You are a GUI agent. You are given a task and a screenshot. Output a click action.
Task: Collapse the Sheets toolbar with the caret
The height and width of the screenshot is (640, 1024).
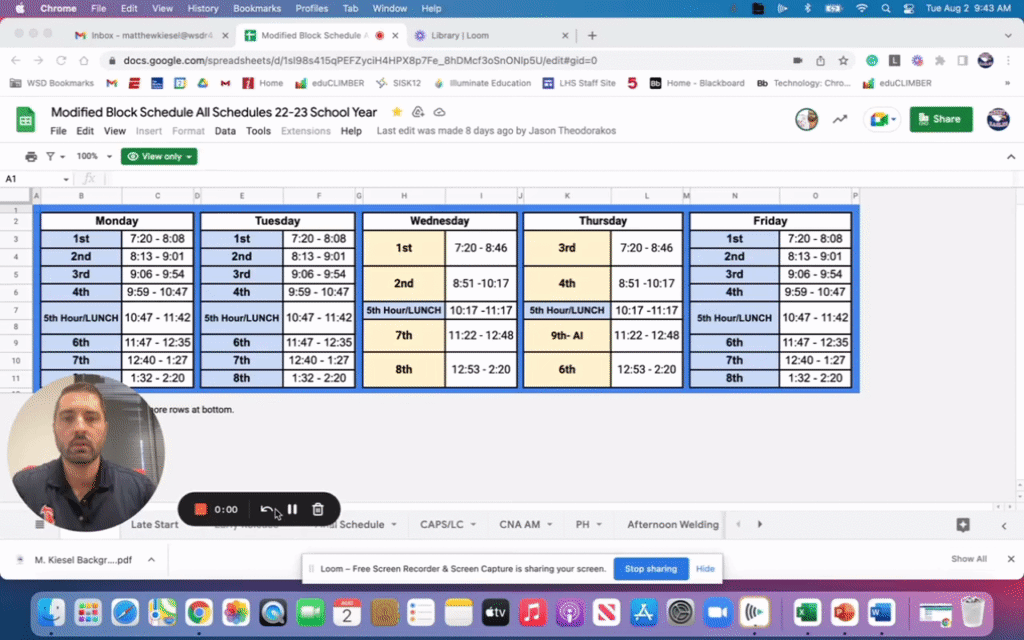point(1011,157)
